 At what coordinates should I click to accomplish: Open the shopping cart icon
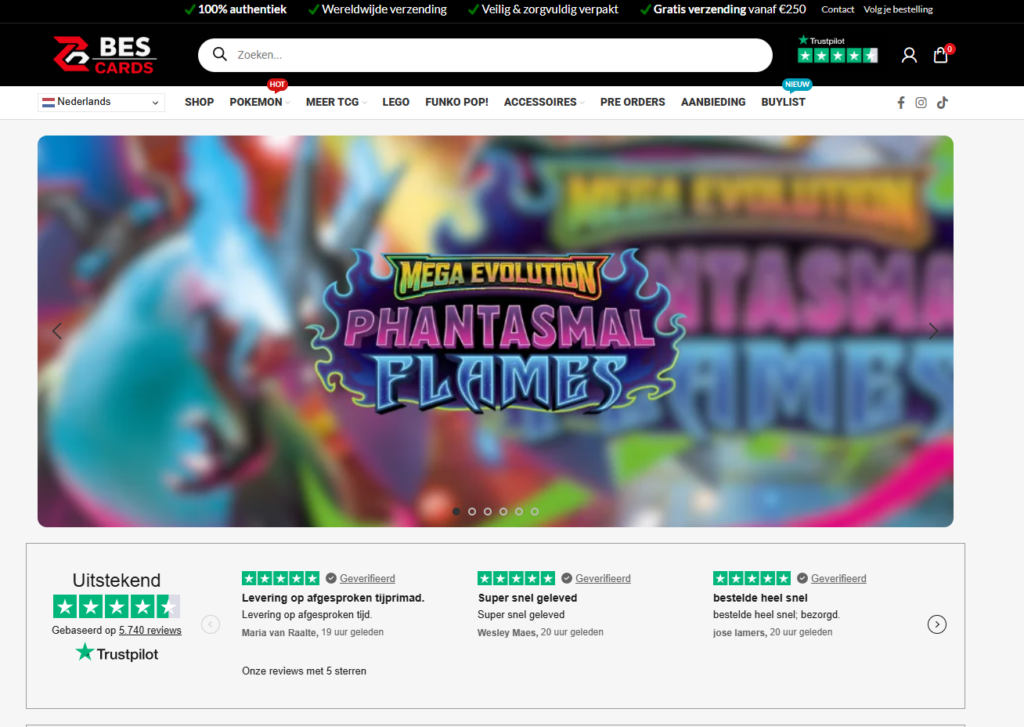click(940, 55)
